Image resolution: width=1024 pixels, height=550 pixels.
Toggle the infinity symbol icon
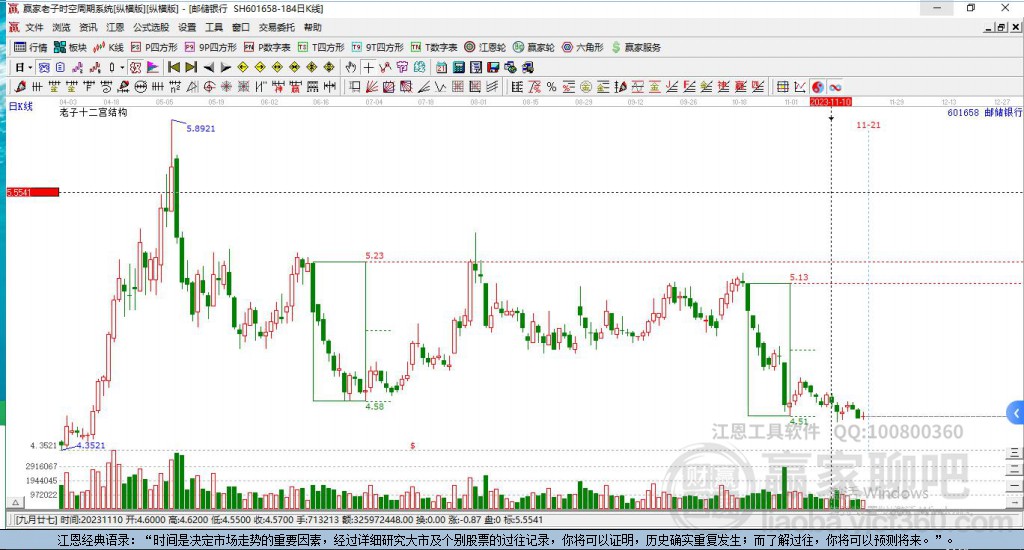click(x=835, y=87)
